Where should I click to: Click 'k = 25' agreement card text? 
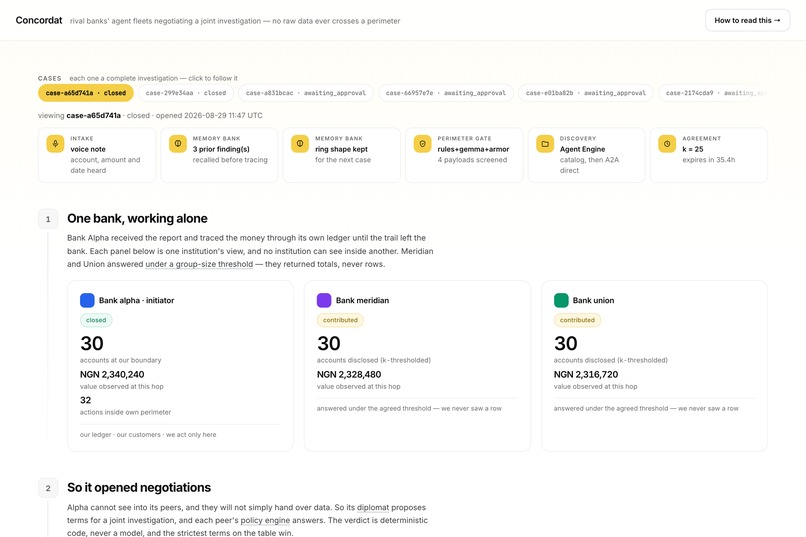pyautogui.click(x=692, y=149)
